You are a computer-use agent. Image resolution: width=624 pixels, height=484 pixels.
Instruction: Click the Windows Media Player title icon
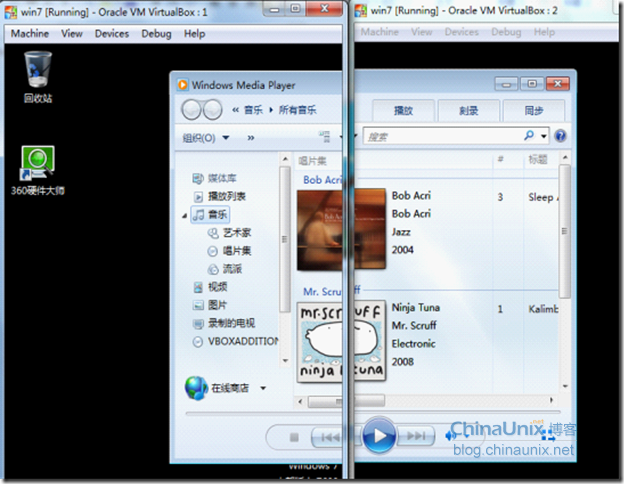click(x=183, y=85)
